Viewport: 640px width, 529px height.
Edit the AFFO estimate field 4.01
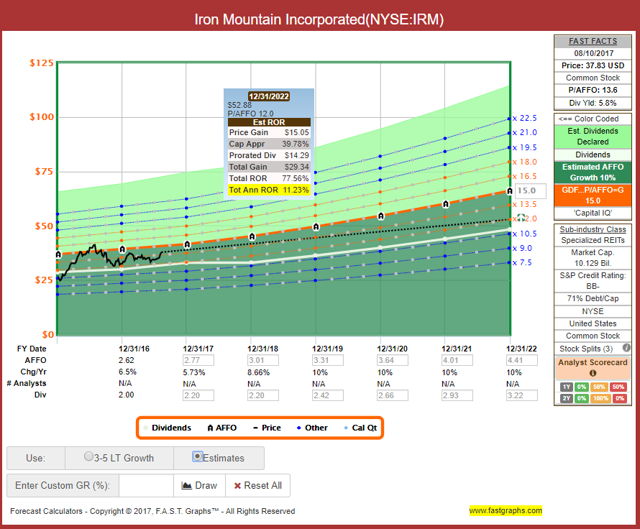(x=457, y=360)
